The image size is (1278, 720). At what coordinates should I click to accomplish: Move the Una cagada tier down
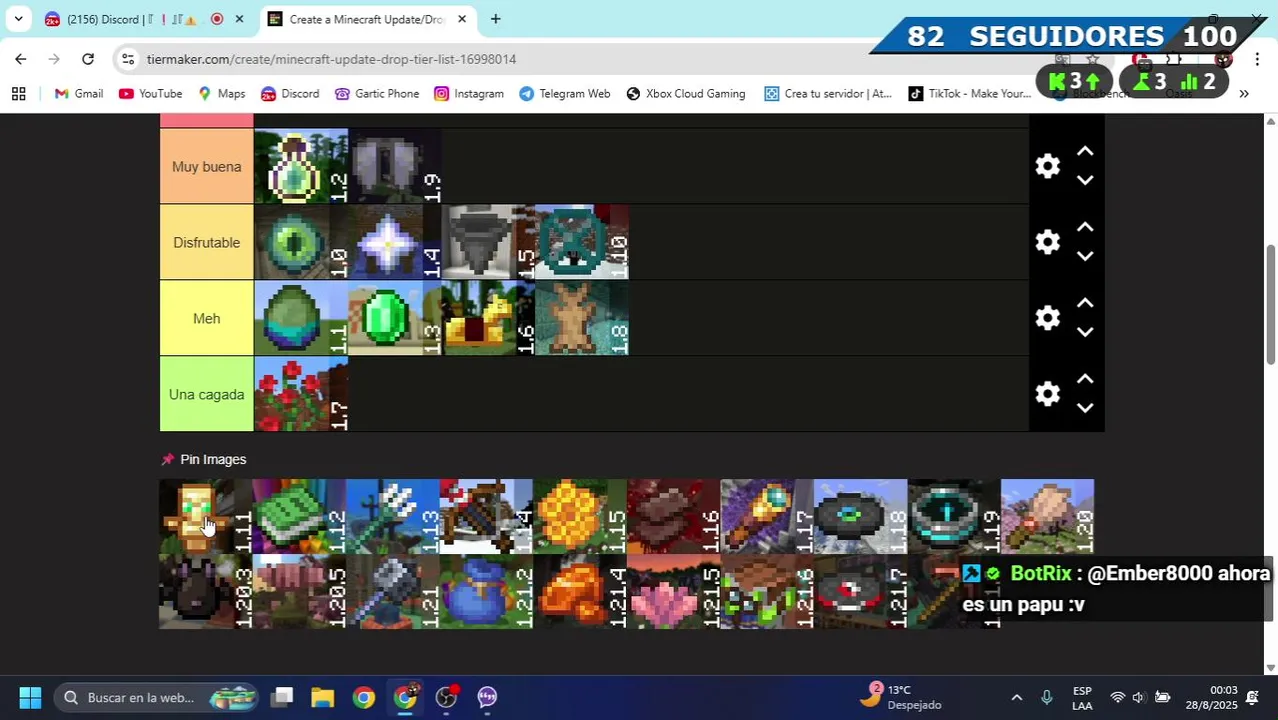pos(1085,408)
